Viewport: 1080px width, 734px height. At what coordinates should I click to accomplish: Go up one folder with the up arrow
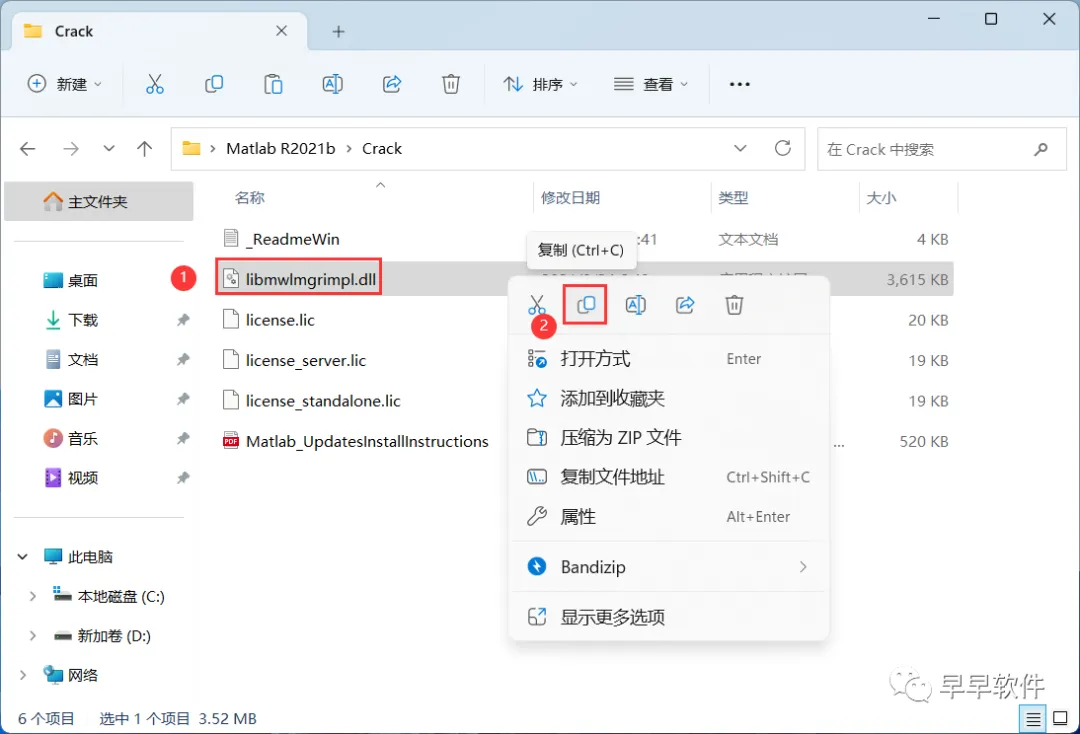coord(145,149)
